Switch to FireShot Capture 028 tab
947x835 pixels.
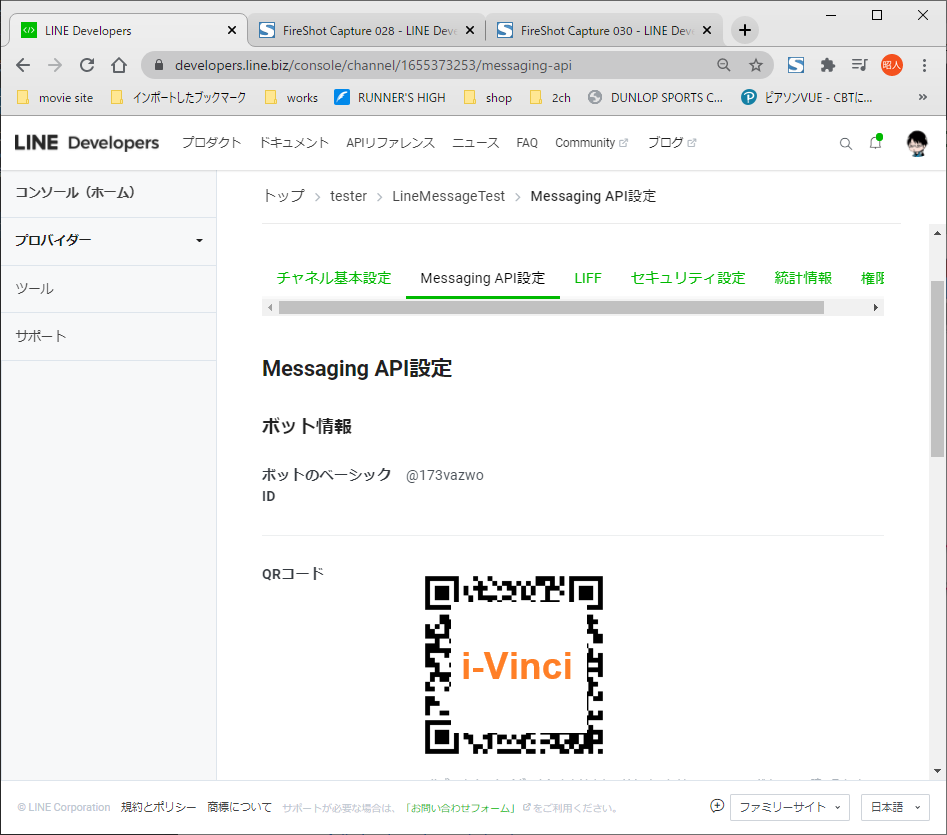(x=367, y=30)
